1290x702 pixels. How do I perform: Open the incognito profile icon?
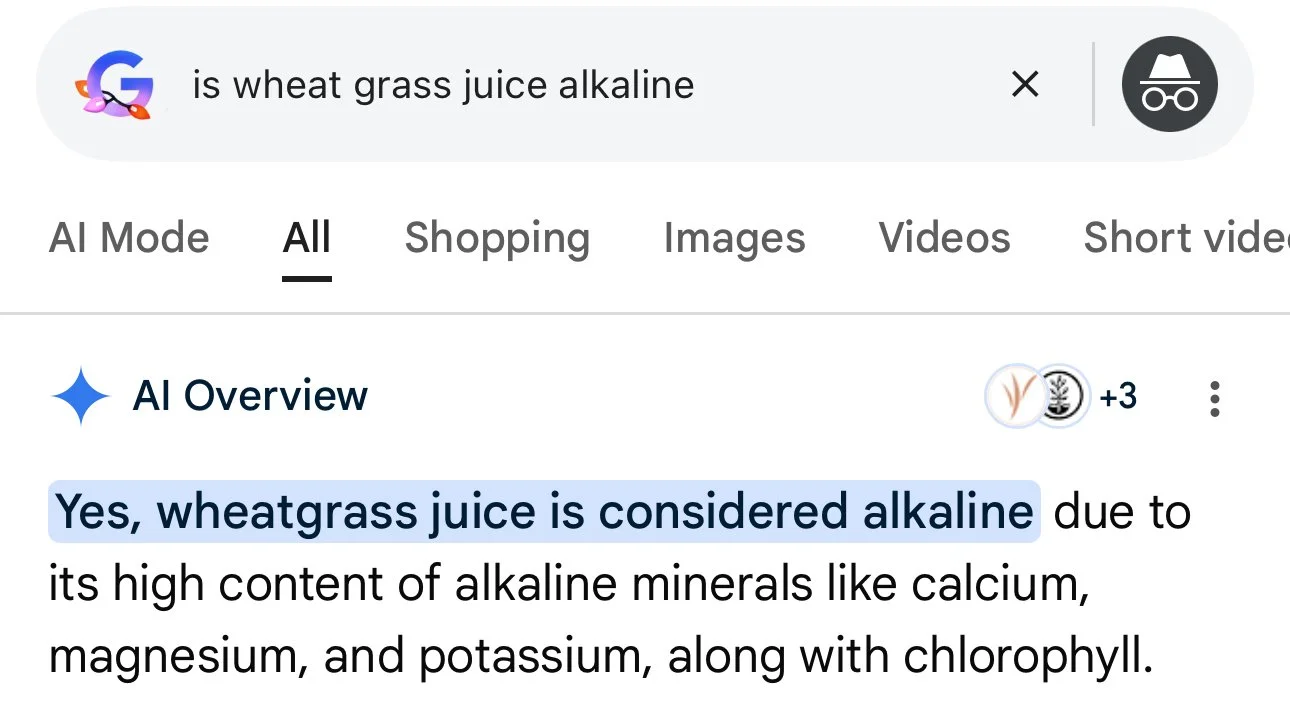pyautogui.click(x=1169, y=85)
